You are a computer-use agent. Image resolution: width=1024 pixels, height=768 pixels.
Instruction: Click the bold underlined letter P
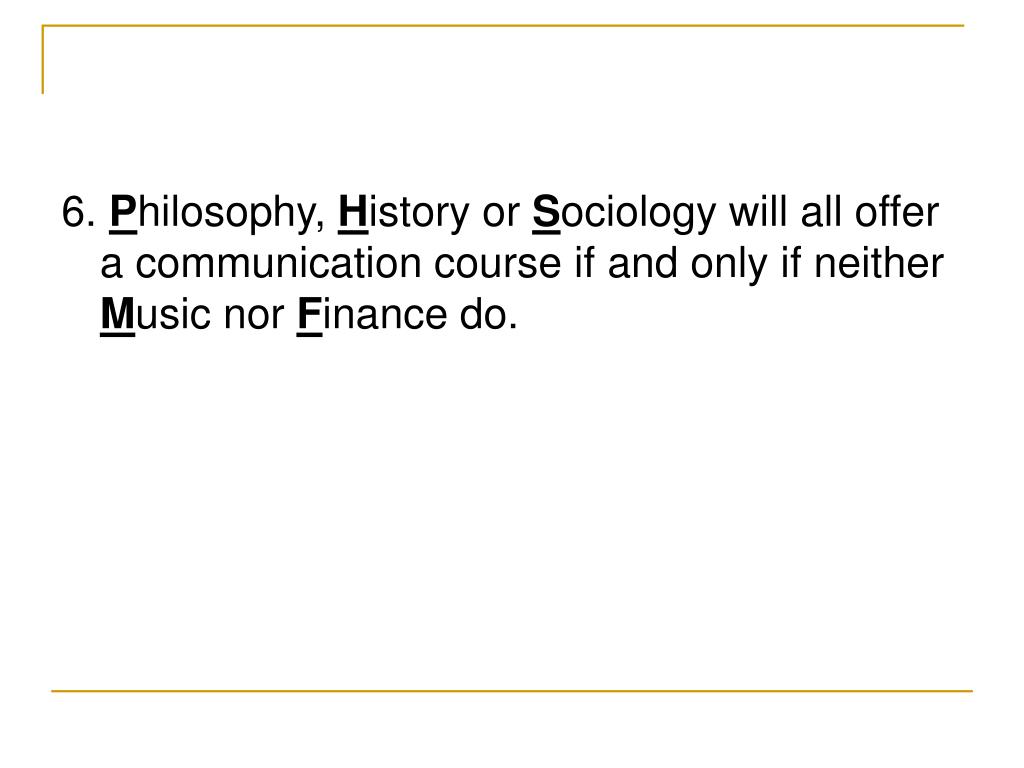[x=122, y=213]
